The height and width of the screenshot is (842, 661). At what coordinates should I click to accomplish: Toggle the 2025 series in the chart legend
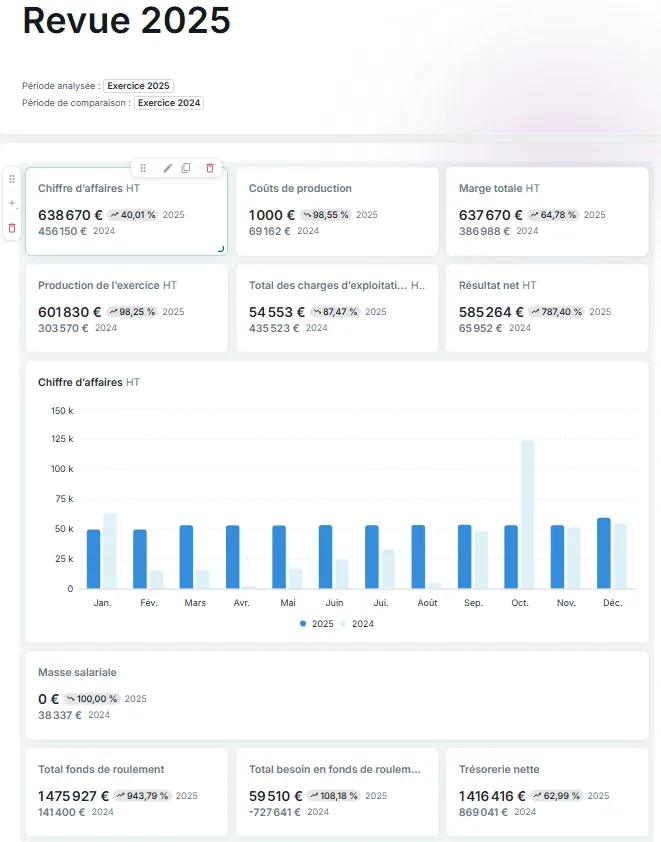317,623
